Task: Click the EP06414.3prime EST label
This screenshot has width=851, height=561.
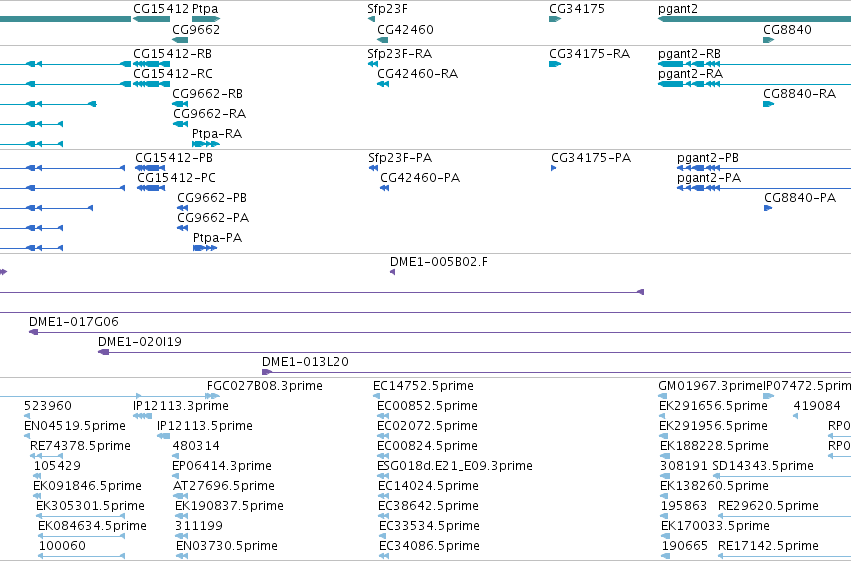Action: (x=222, y=466)
